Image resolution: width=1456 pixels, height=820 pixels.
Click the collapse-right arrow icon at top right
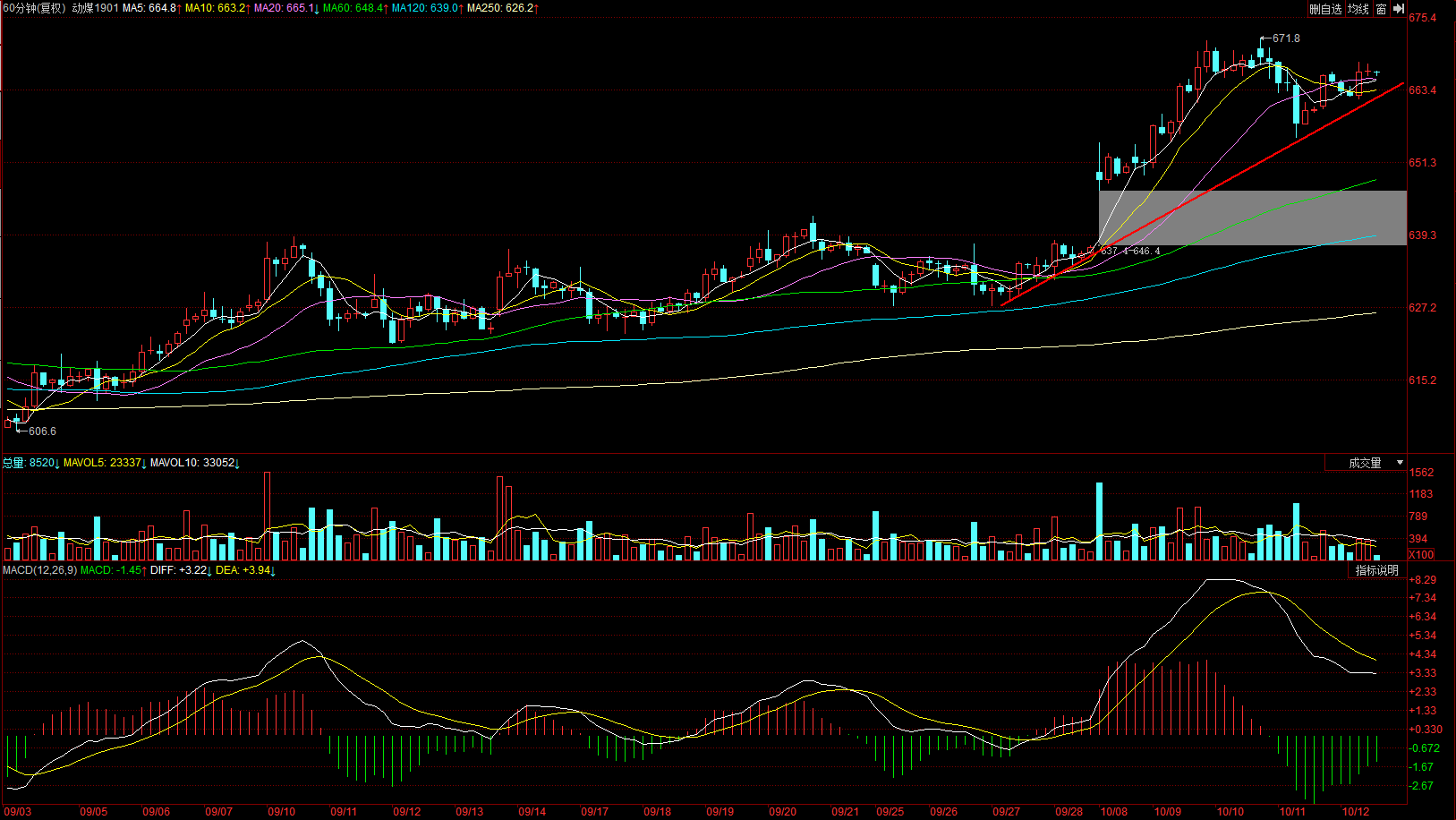pos(1399,9)
